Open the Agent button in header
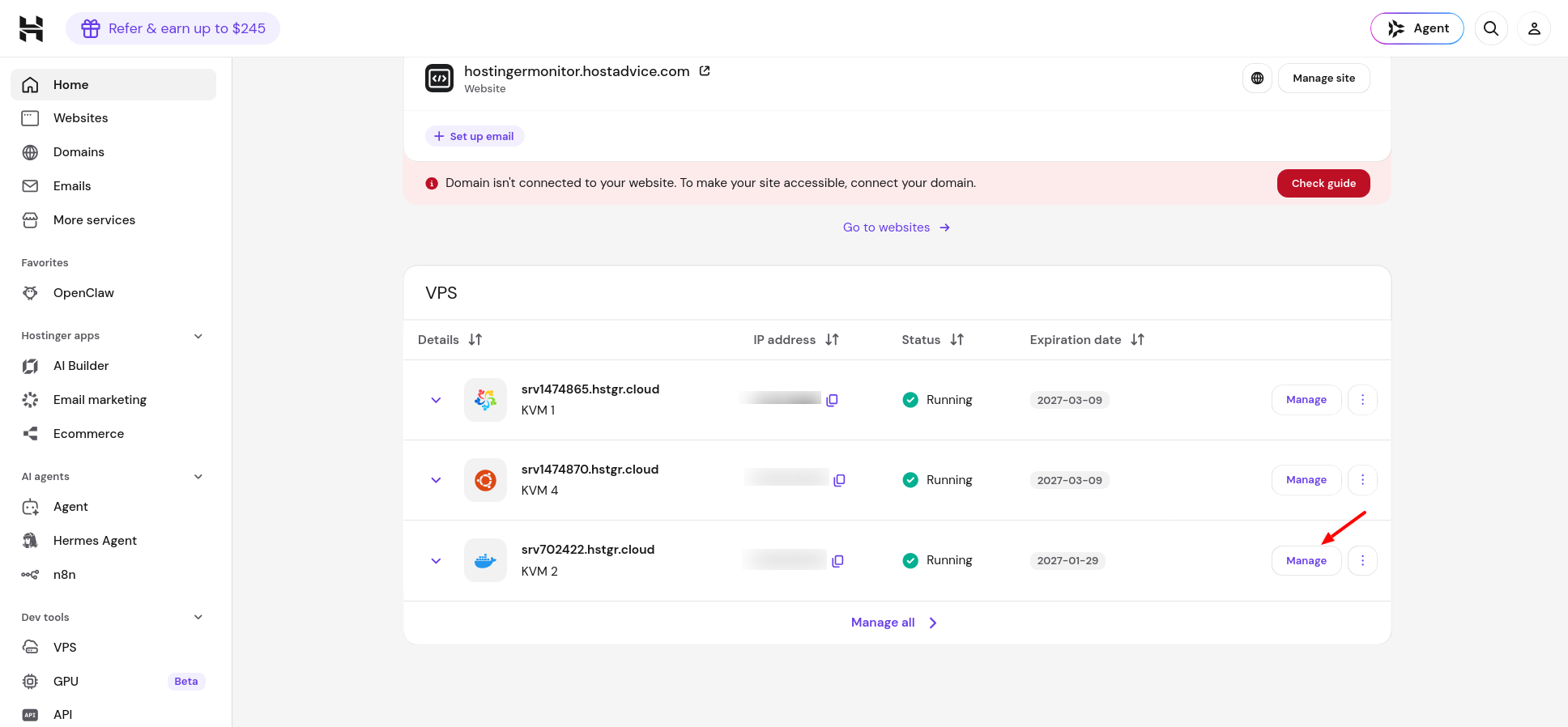The image size is (1568, 727). point(1417,28)
